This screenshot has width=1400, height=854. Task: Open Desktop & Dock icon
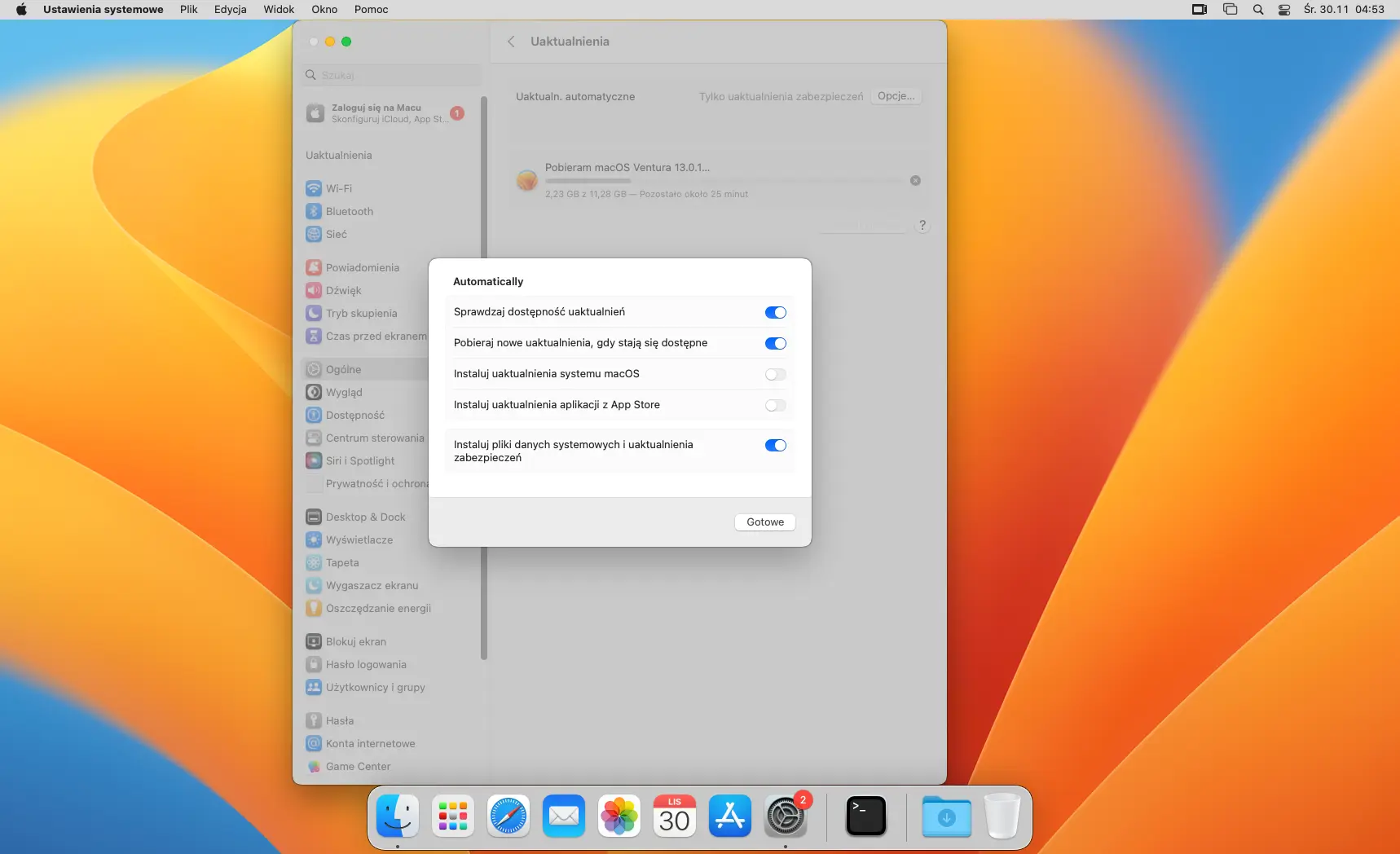coord(314,517)
